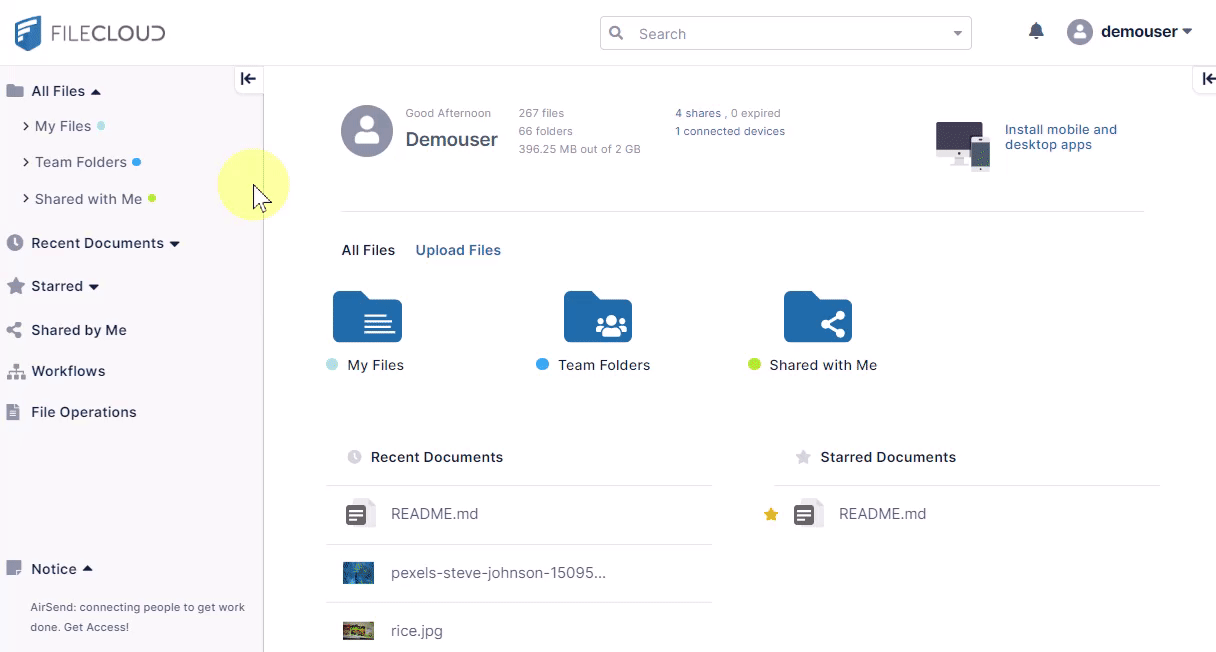Viewport: 1216px width, 652px height.
Task: Click the Demouser profile avatar
Action: [x=366, y=131]
